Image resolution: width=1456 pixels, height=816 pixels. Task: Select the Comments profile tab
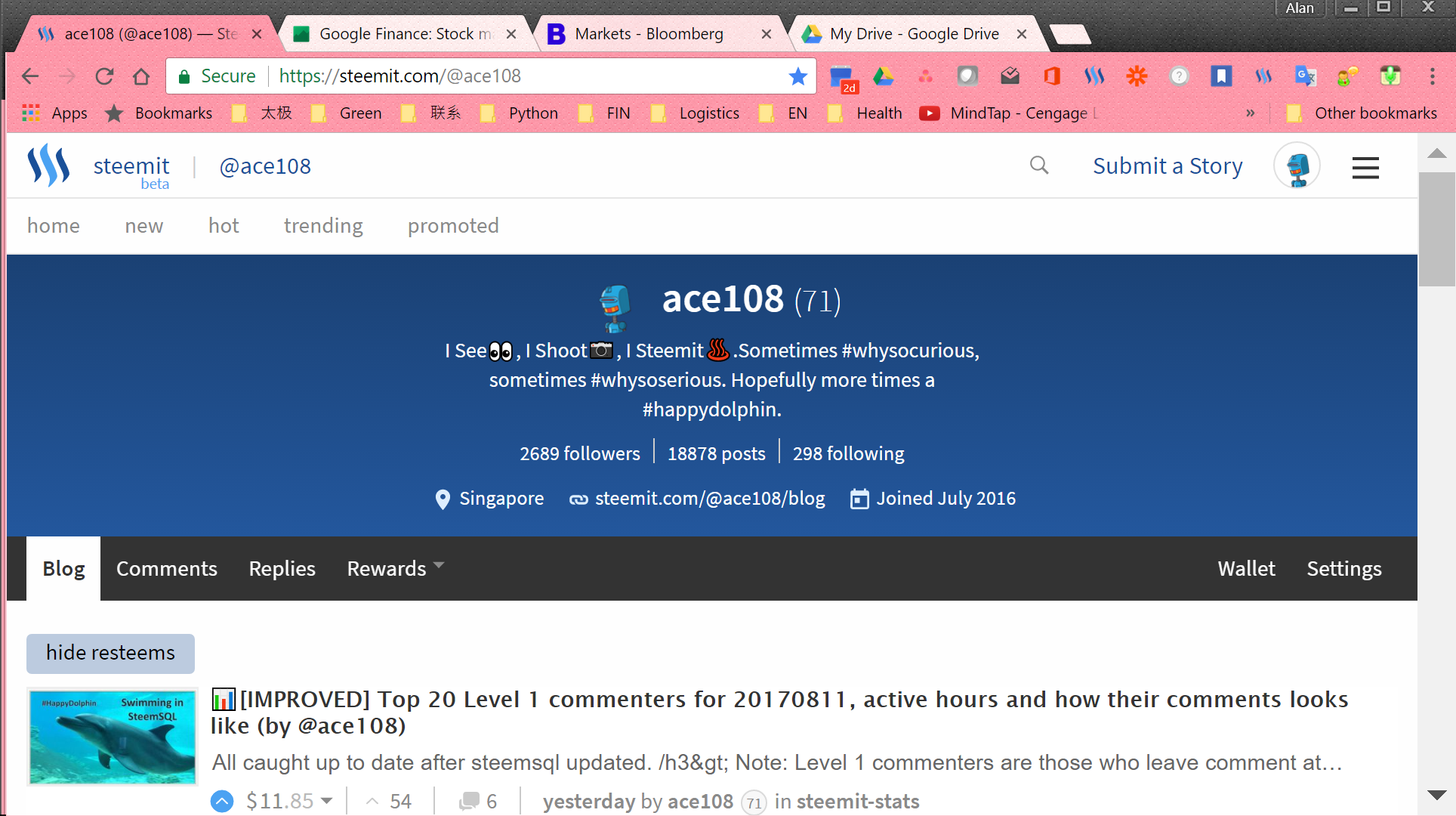pos(166,568)
